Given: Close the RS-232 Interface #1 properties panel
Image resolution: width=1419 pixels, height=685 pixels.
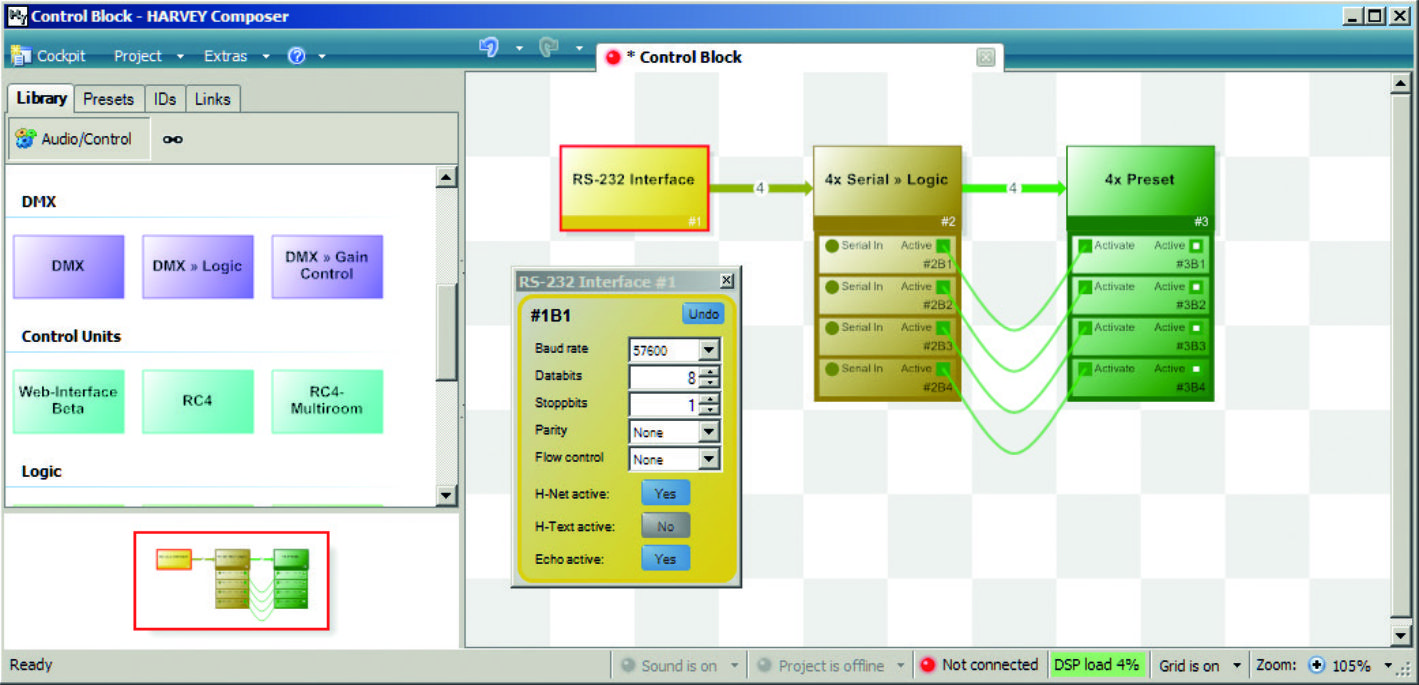Looking at the screenshot, I should tap(727, 281).
